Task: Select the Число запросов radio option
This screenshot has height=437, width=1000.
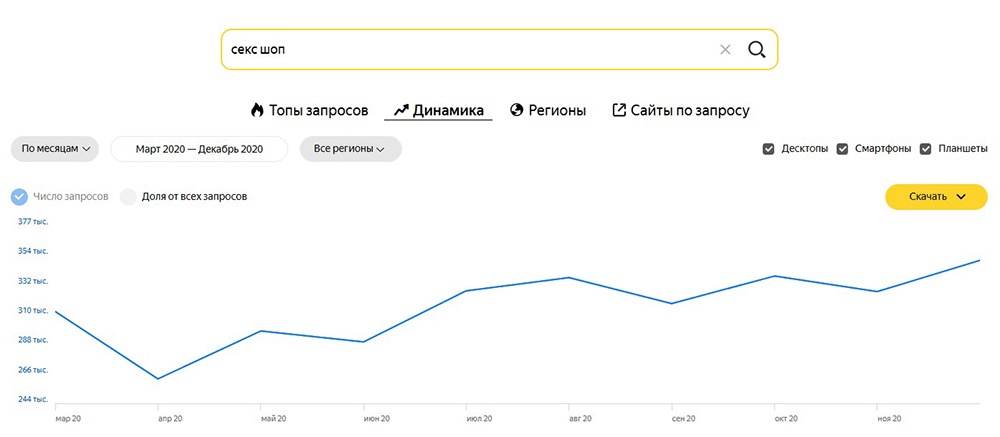Action: [x=20, y=196]
